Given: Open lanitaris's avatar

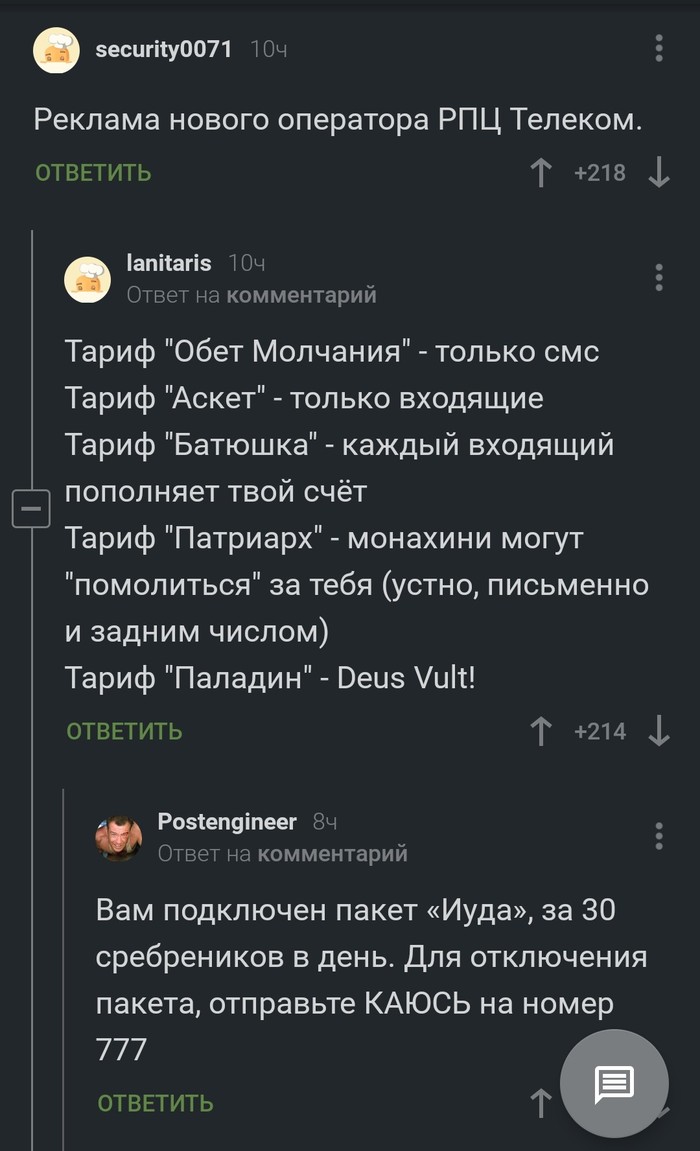Looking at the screenshot, I should [x=88, y=279].
